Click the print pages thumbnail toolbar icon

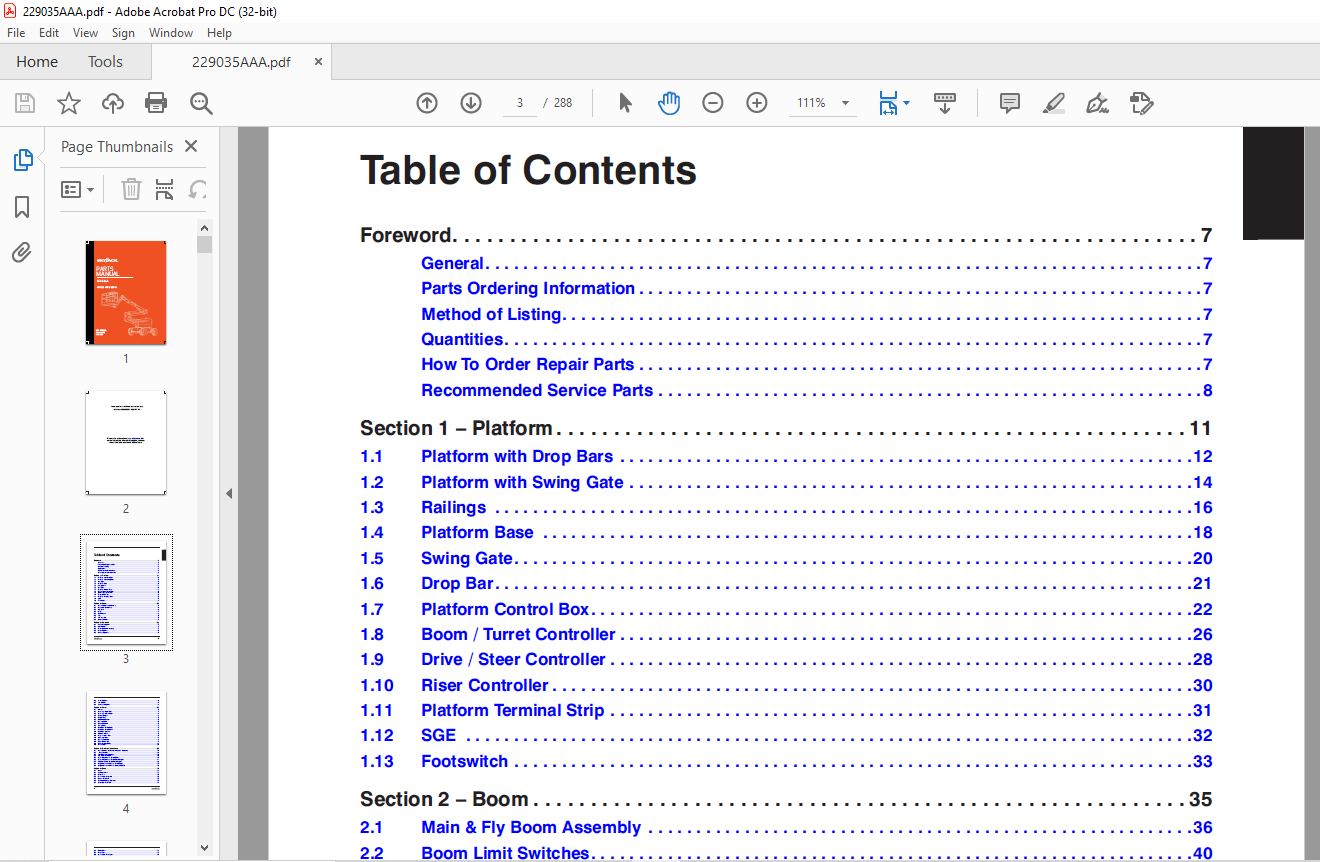(x=165, y=189)
